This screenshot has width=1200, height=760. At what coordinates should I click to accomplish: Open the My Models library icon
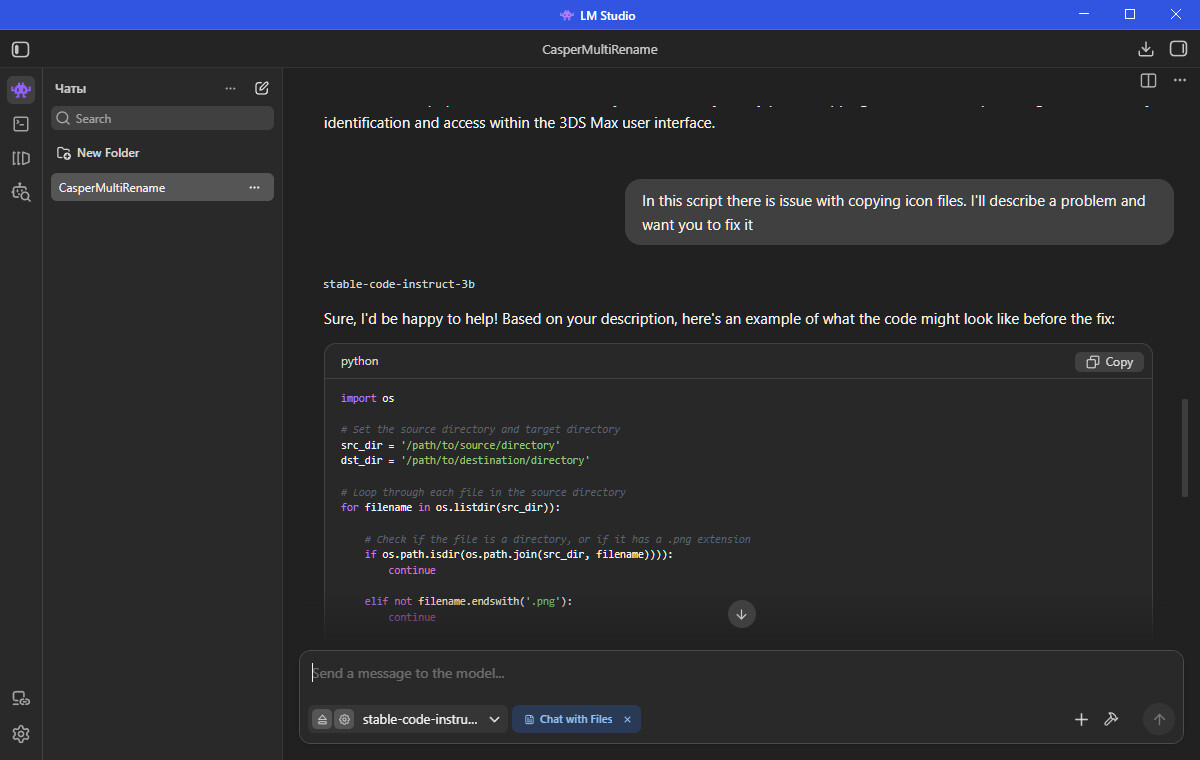tap(21, 158)
